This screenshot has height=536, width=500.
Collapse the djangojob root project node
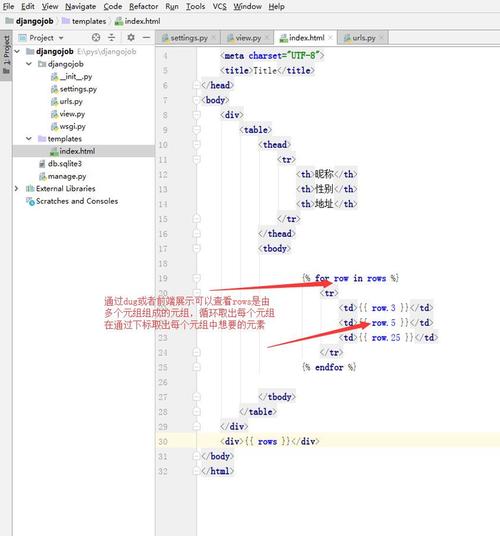click(x=17, y=52)
